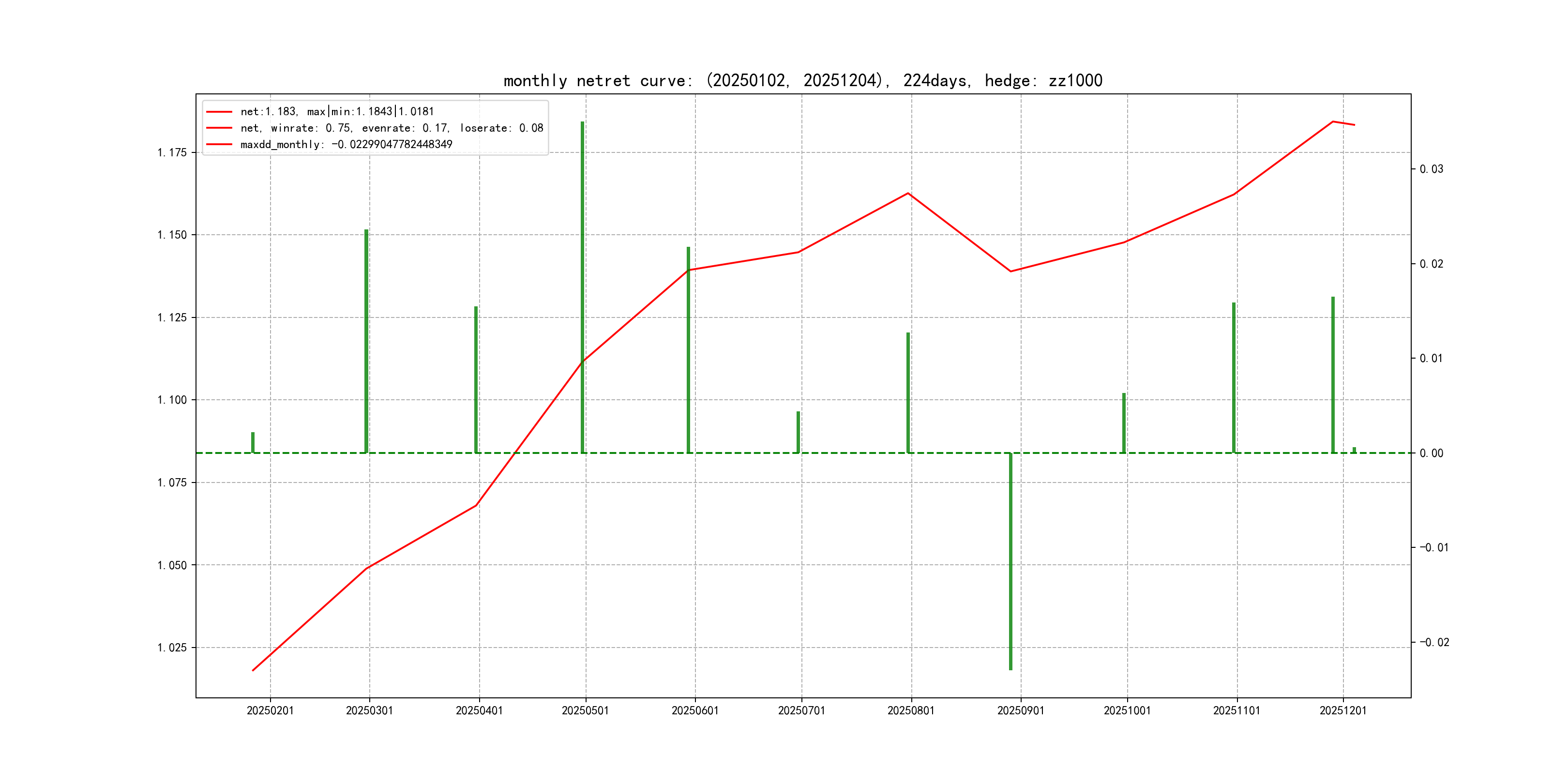The height and width of the screenshot is (784, 1568).
Task: Click the net:1.183 legend entry
Action: click(337, 111)
